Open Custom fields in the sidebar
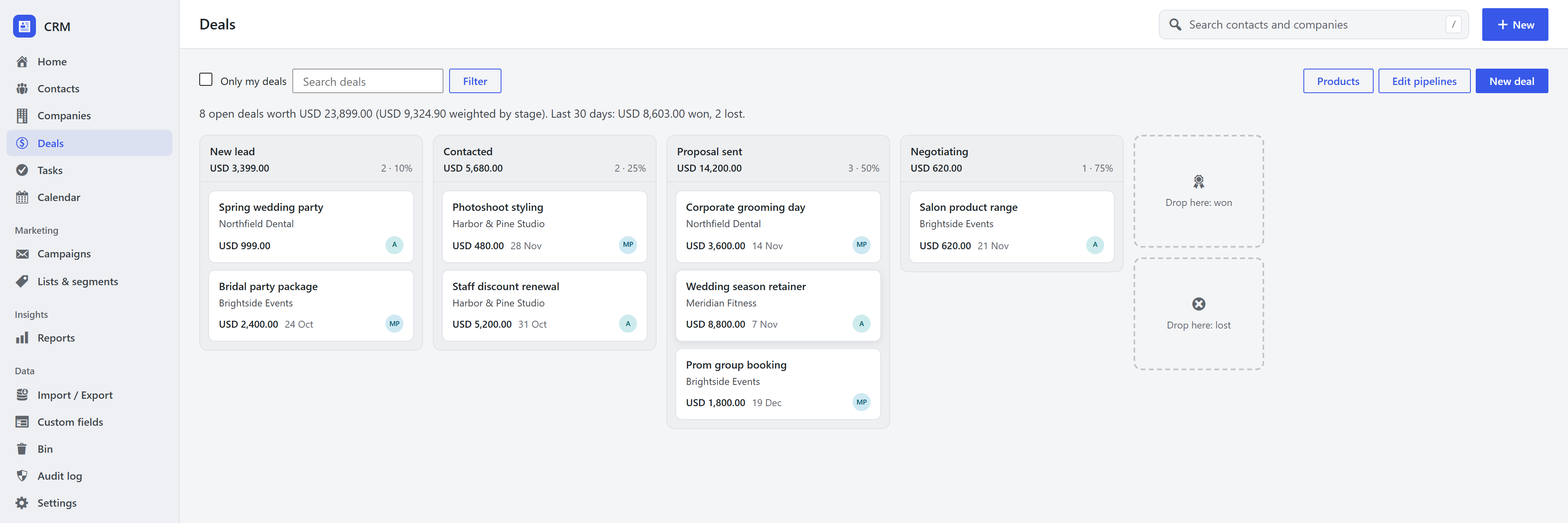The image size is (1568, 523). 89,422
